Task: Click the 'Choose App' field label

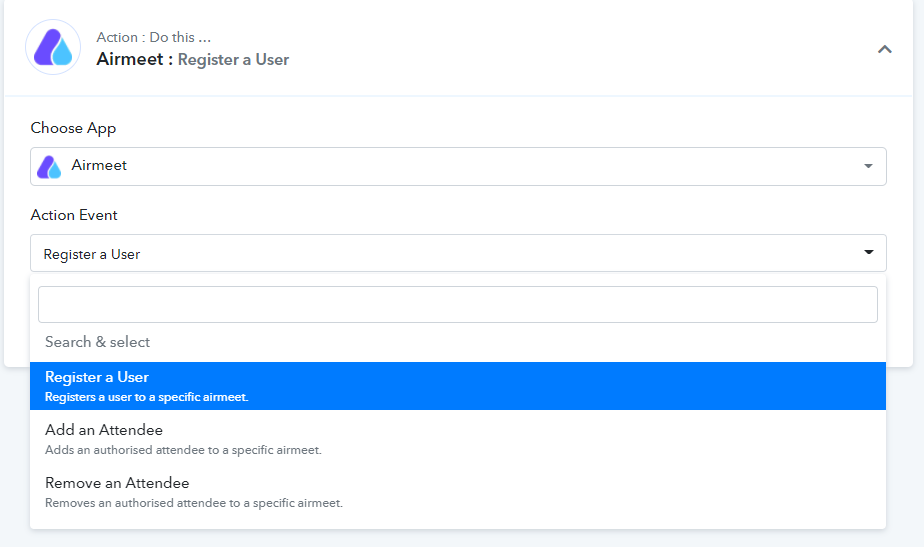Action: click(73, 128)
